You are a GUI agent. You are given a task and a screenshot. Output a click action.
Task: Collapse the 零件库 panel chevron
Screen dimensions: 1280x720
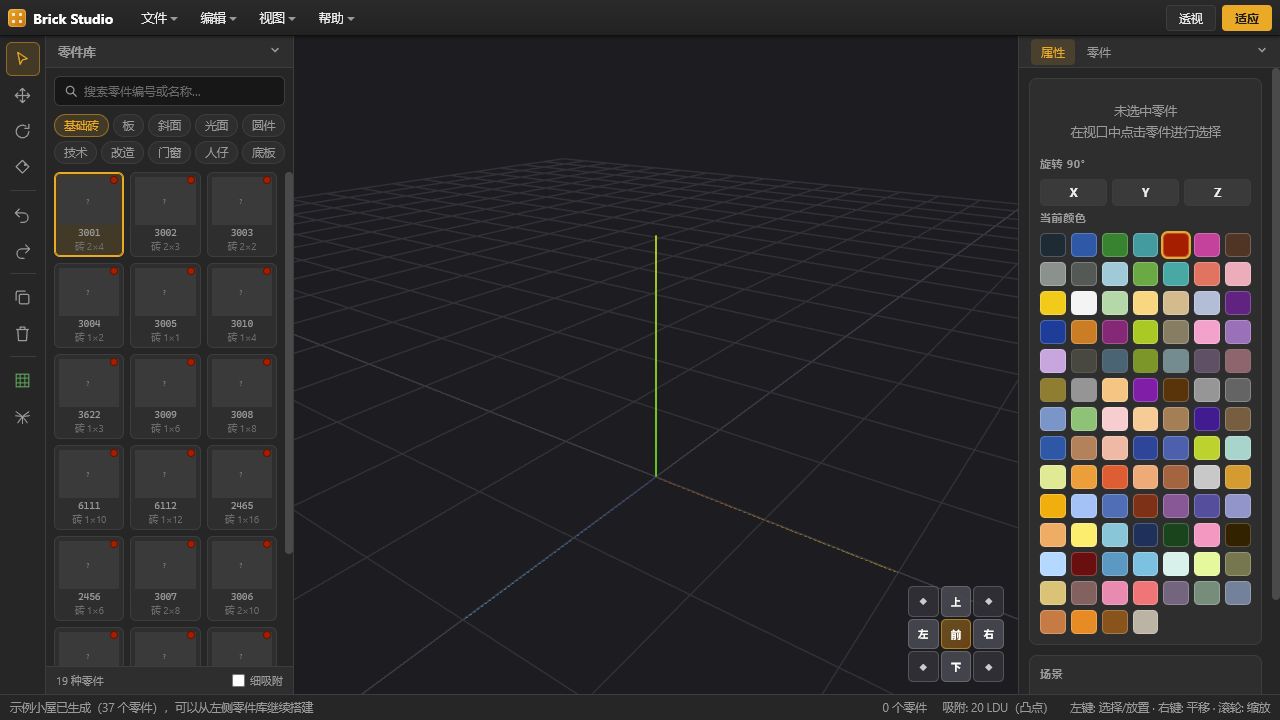[275, 51]
